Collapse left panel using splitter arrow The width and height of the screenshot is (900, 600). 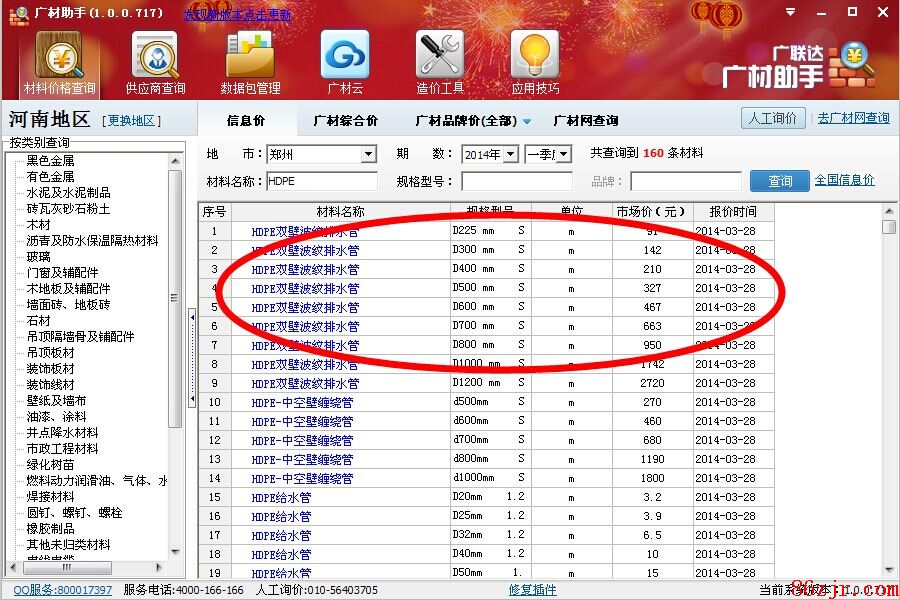tap(191, 316)
